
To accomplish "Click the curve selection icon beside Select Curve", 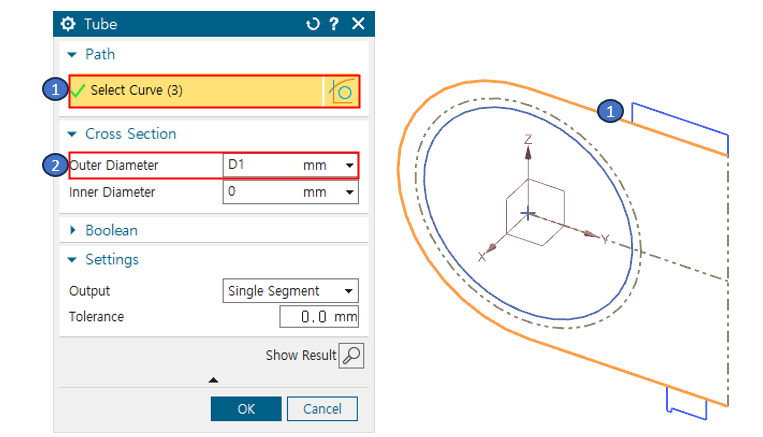I will coord(340,91).
